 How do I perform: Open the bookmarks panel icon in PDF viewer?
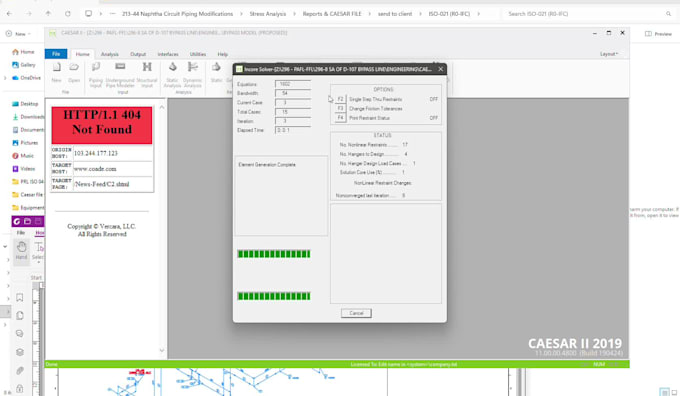[20, 297]
